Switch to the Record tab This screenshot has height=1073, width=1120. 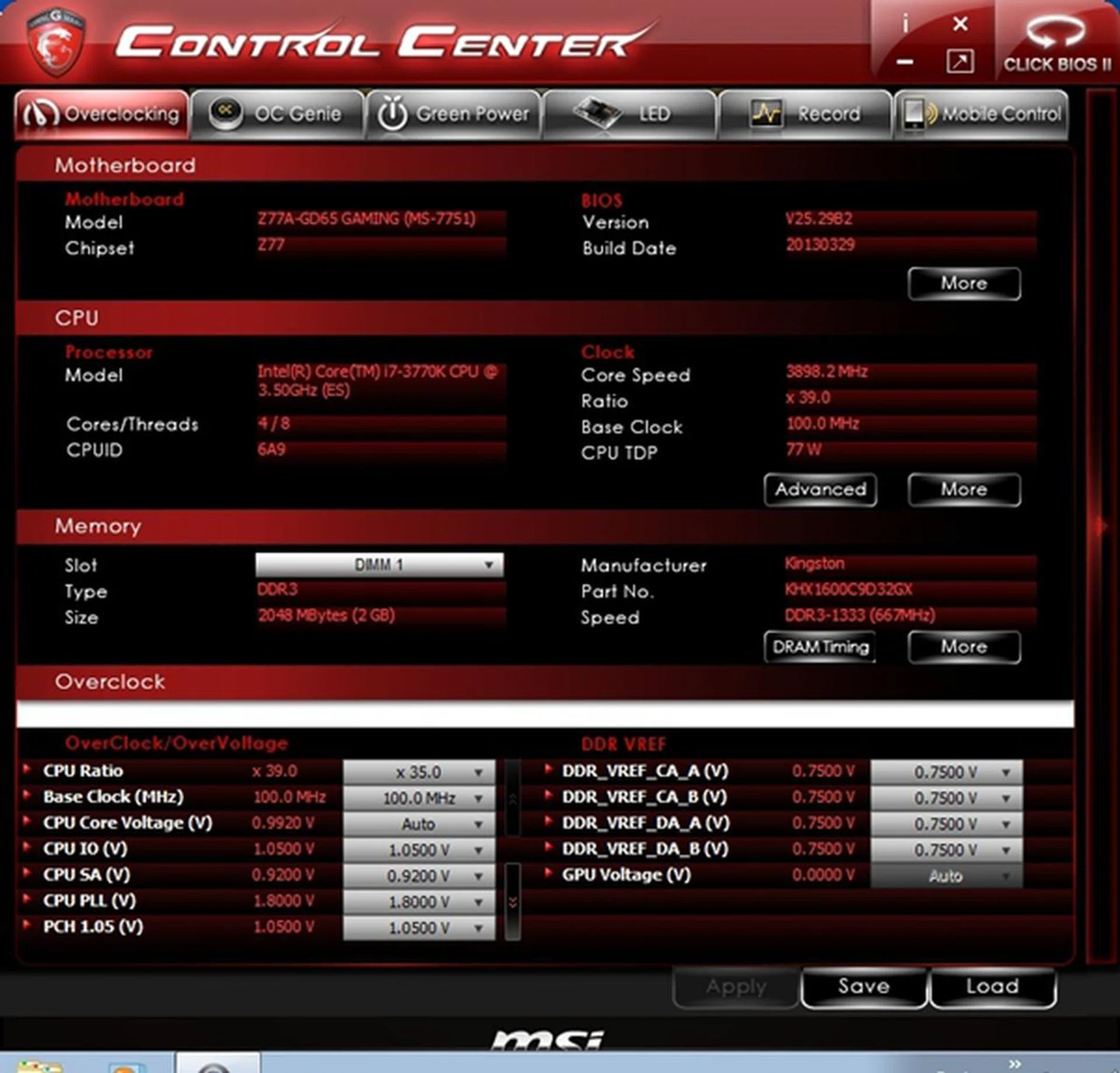(x=806, y=114)
